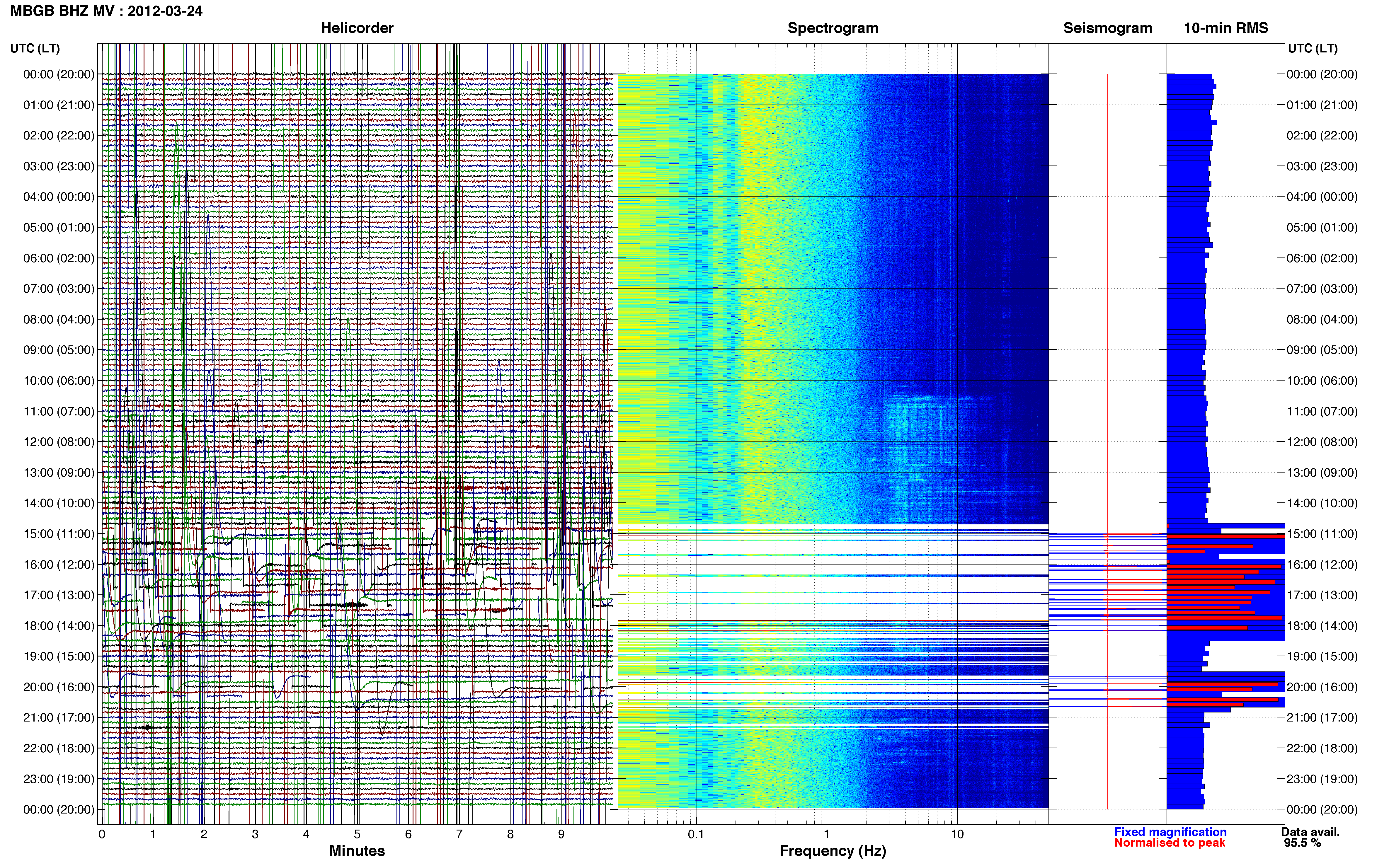Click left time label '03:00 (23:00)'
The height and width of the screenshot is (868, 1389).
59,166
